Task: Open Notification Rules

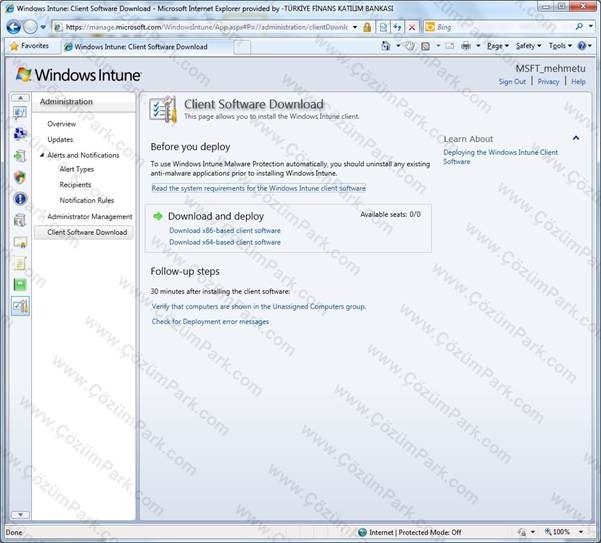Action: [x=87, y=200]
